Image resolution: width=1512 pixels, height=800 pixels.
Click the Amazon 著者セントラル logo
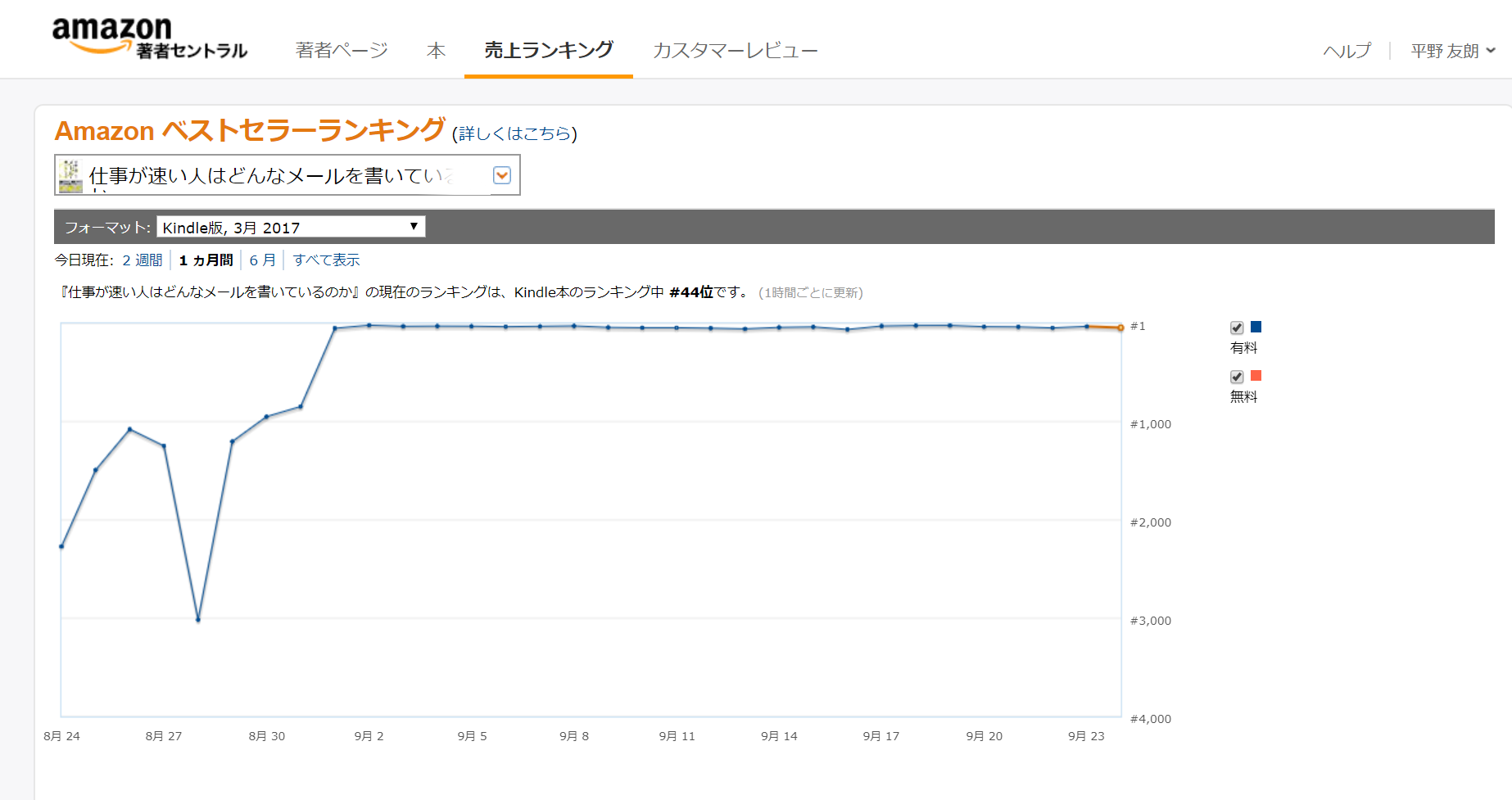coord(150,38)
